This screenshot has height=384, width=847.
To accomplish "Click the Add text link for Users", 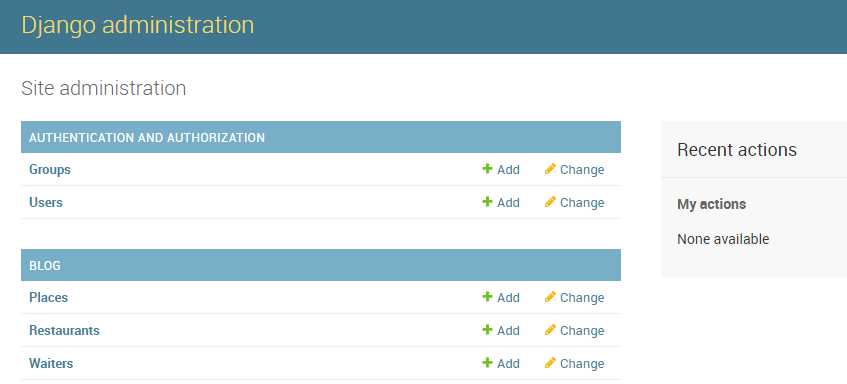I will (508, 203).
